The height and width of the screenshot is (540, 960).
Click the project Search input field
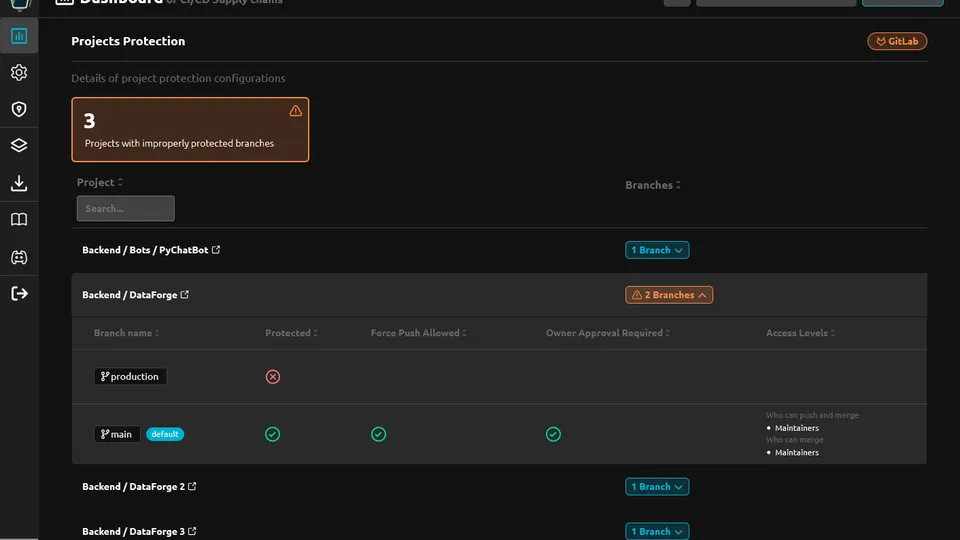click(x=126, y=209)
